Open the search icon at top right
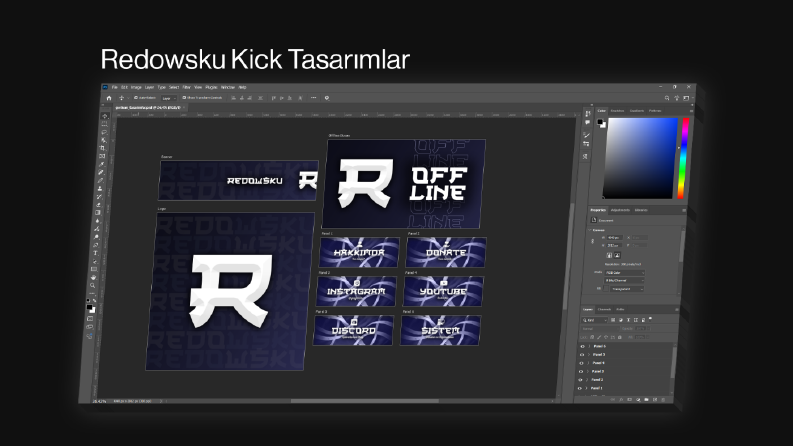This screenshot has width=793, height=446. (x=667, y=98)
